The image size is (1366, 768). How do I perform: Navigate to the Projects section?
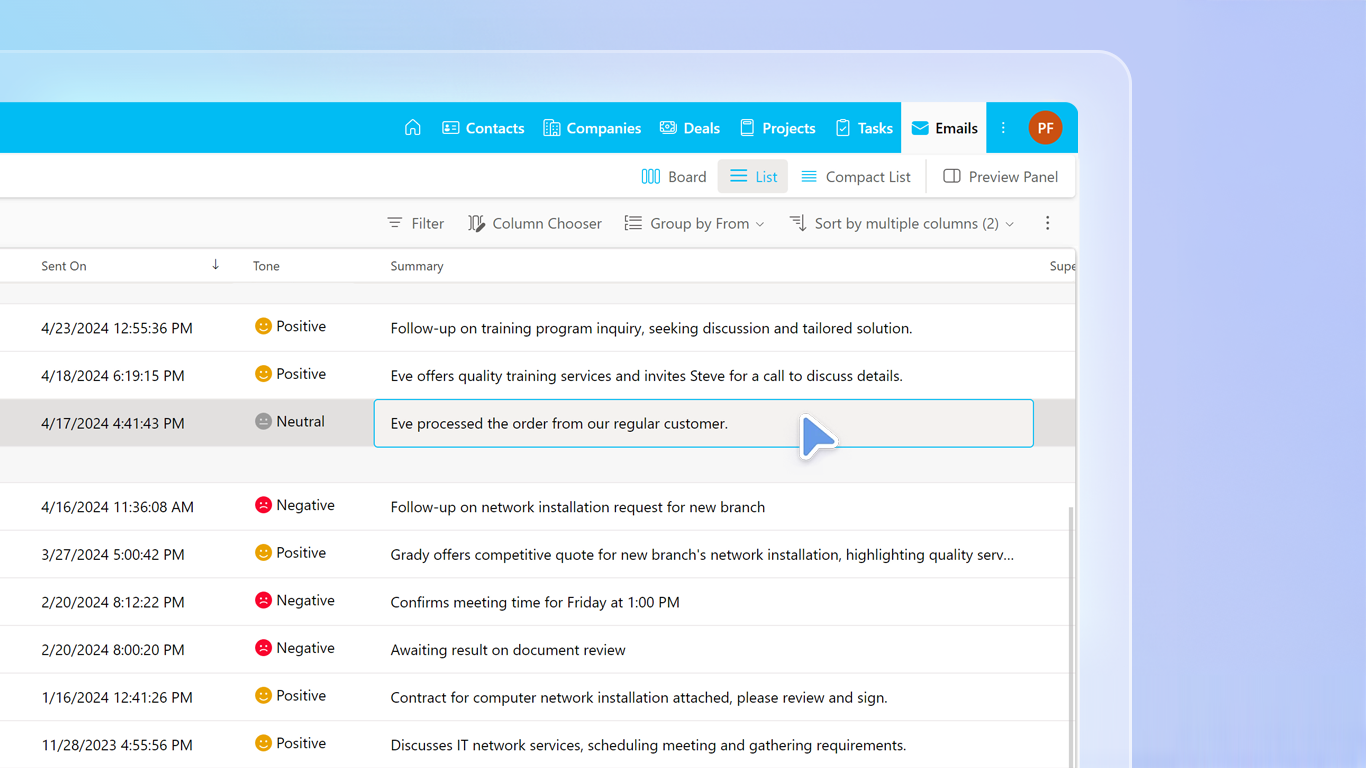click(x=777, y=127)
